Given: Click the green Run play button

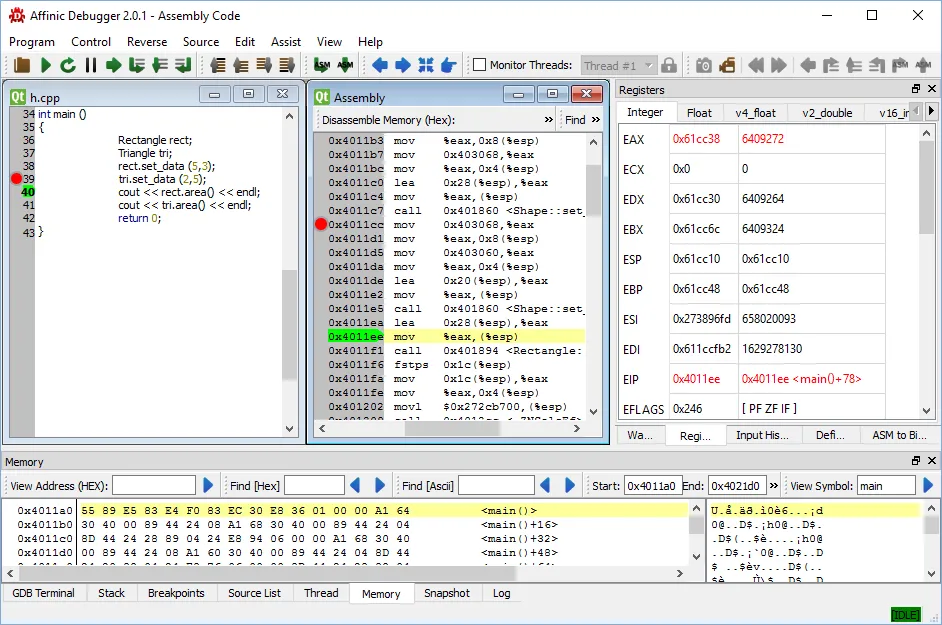Looking at the screenshot, I should point(45,65).
